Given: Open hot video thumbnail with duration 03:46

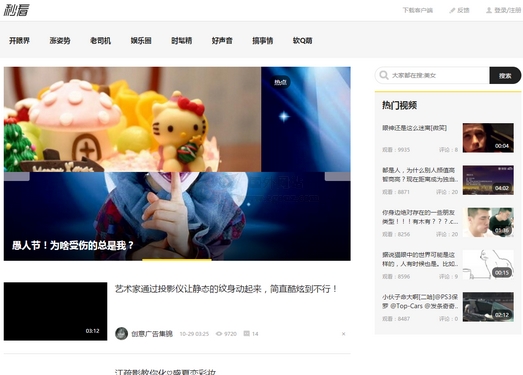Looking at the screenshot, I should 488,223.
